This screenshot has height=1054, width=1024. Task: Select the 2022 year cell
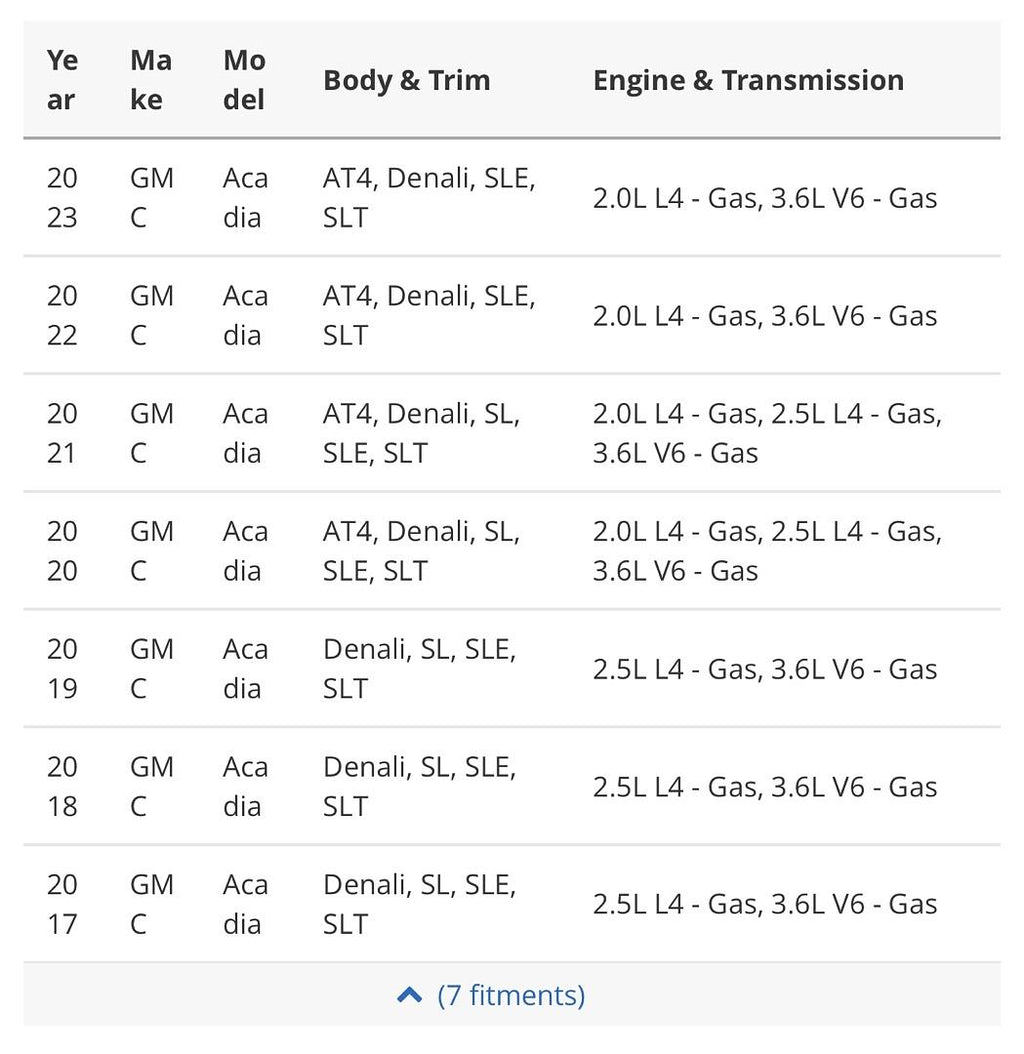tap(63, 315)
